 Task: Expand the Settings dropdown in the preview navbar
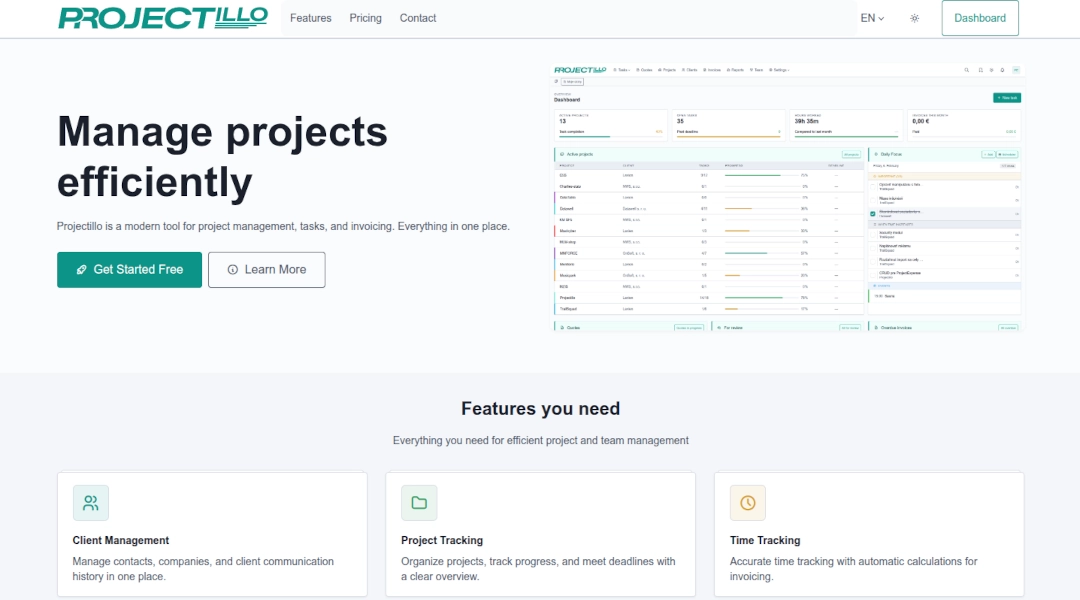pos(779,69)
